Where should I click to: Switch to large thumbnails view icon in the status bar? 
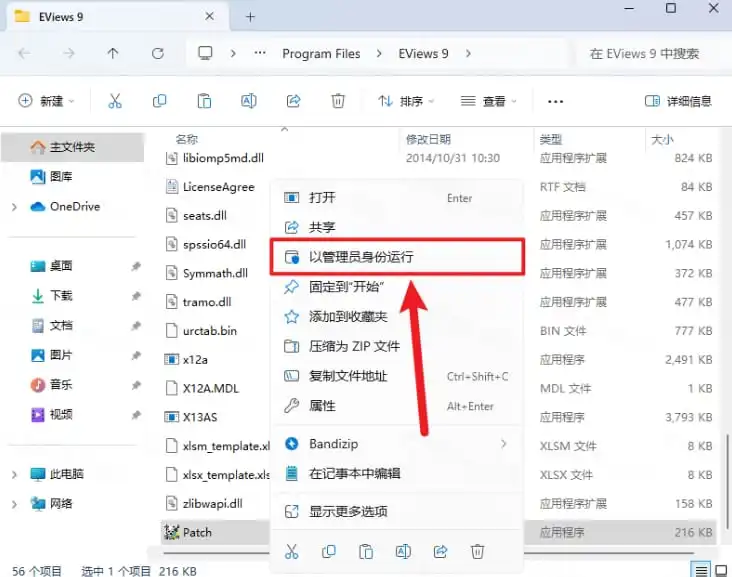(x=721, y=570)
